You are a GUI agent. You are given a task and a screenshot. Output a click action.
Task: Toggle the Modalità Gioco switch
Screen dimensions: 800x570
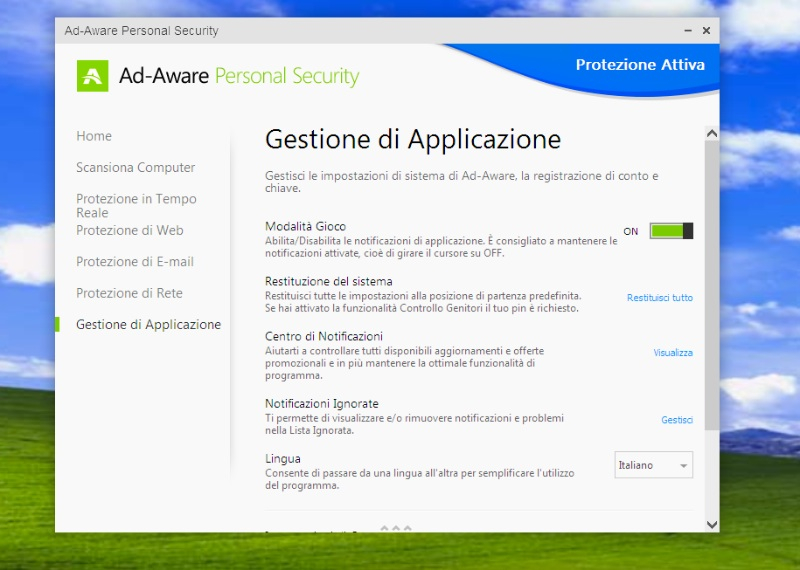670,231
